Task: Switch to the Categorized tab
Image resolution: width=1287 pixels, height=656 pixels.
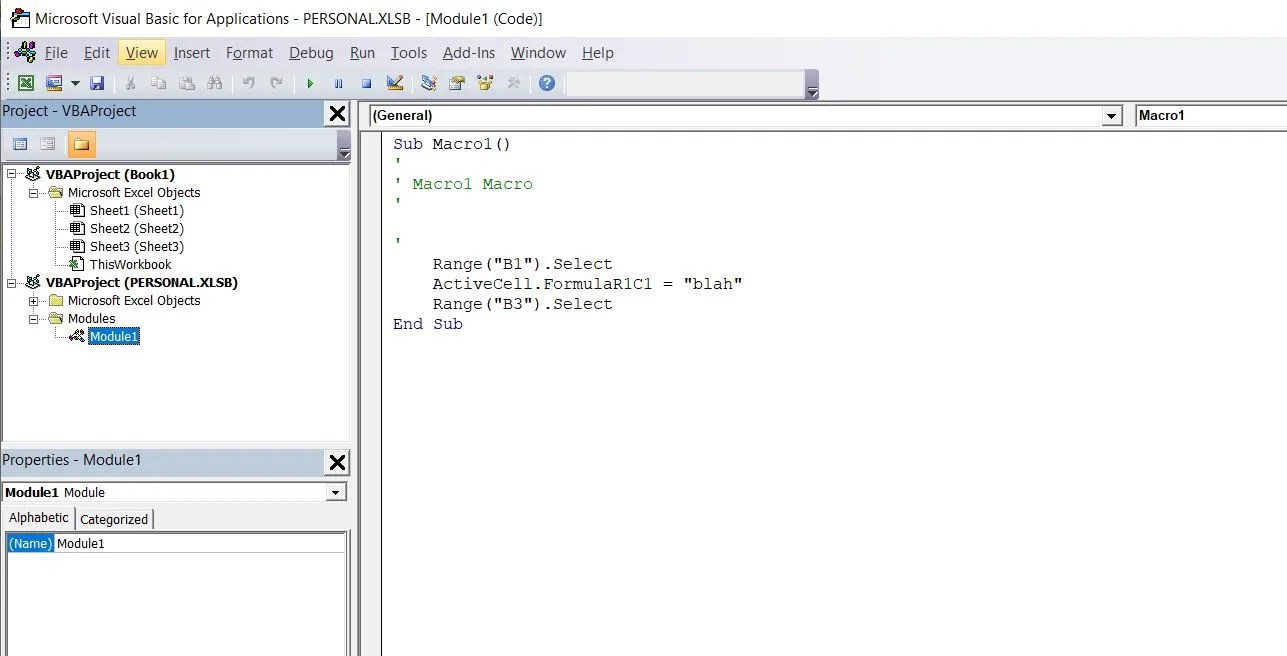Action: [114, 519]
